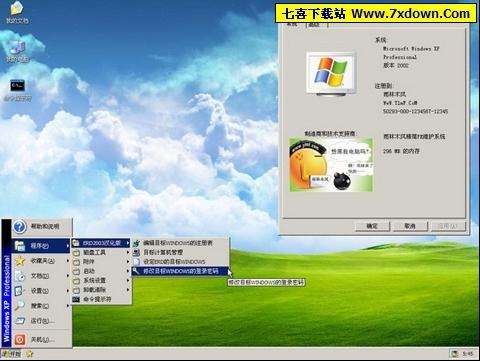
Task: Click the system tray icon beside clock
Action: [x=454, y=354]
